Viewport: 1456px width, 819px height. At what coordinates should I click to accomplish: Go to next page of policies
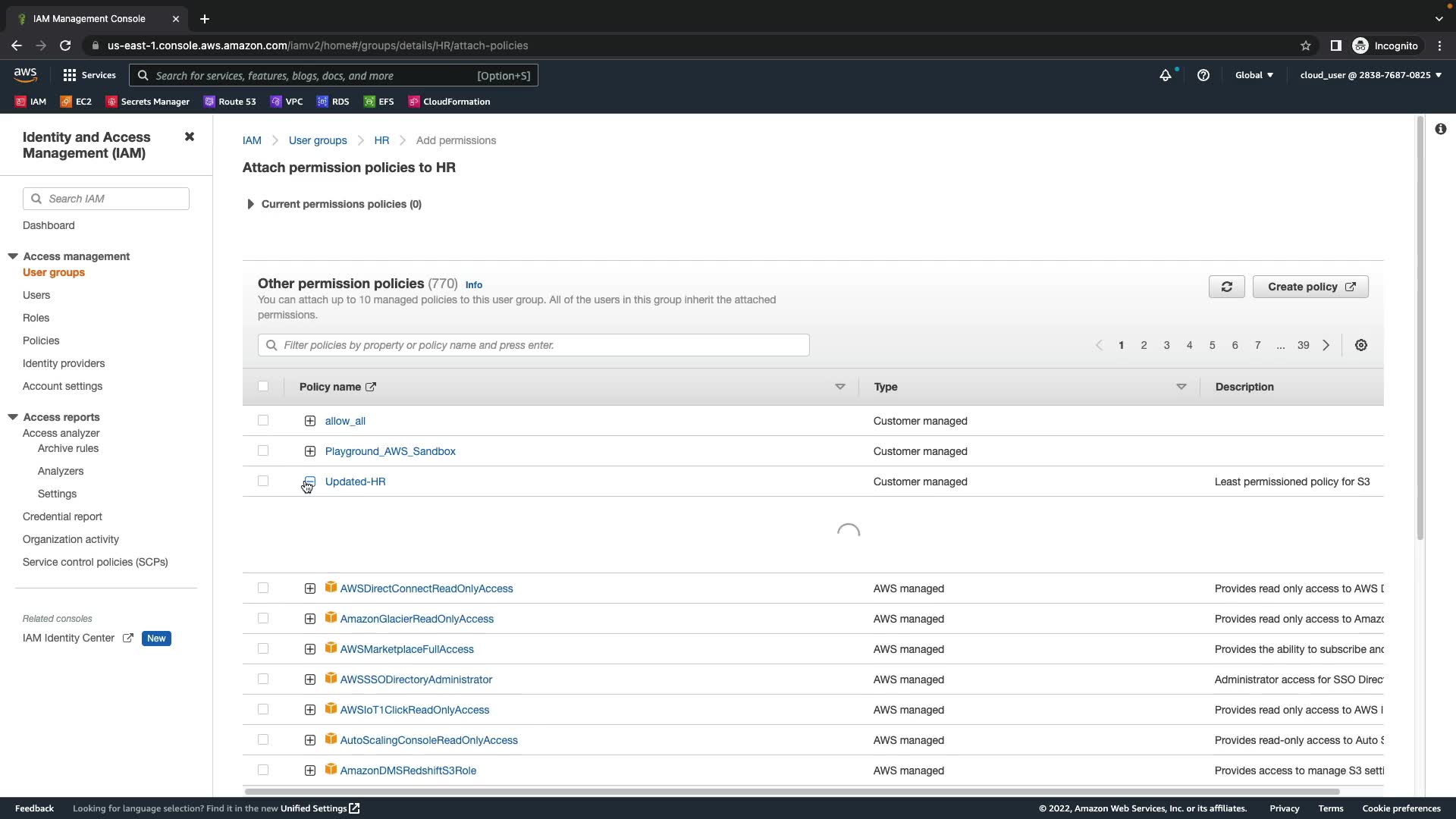1326,345
